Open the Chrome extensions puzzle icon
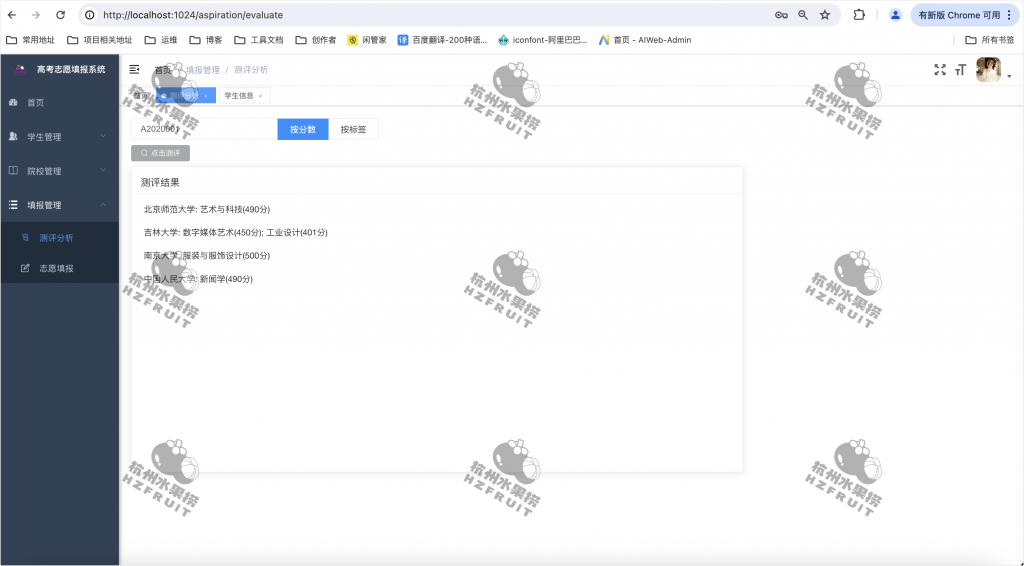The image size is (1024, 566). pos(859,15)
